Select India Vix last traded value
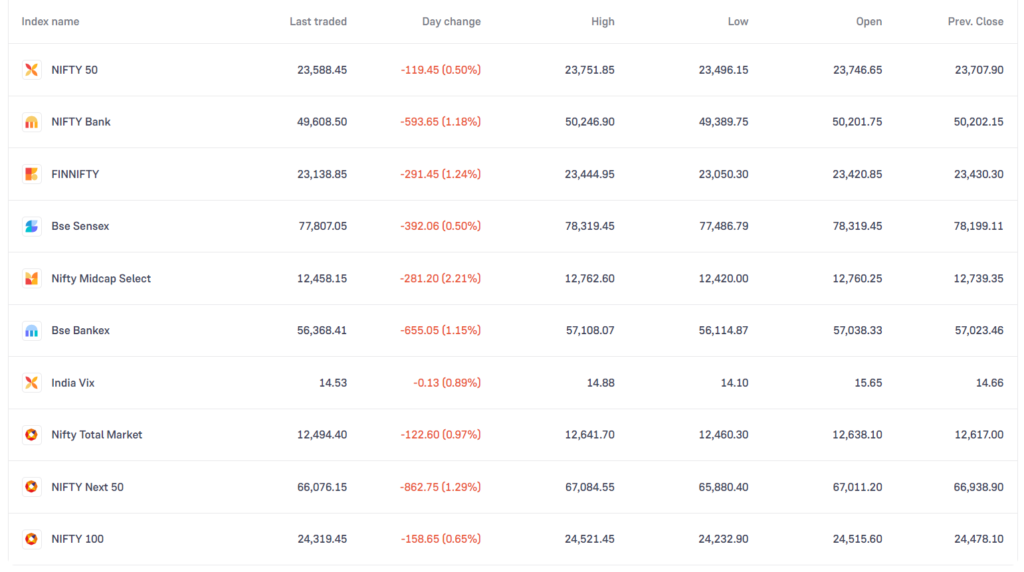Screen dimensions: 1024x572 tap(333, 383)
